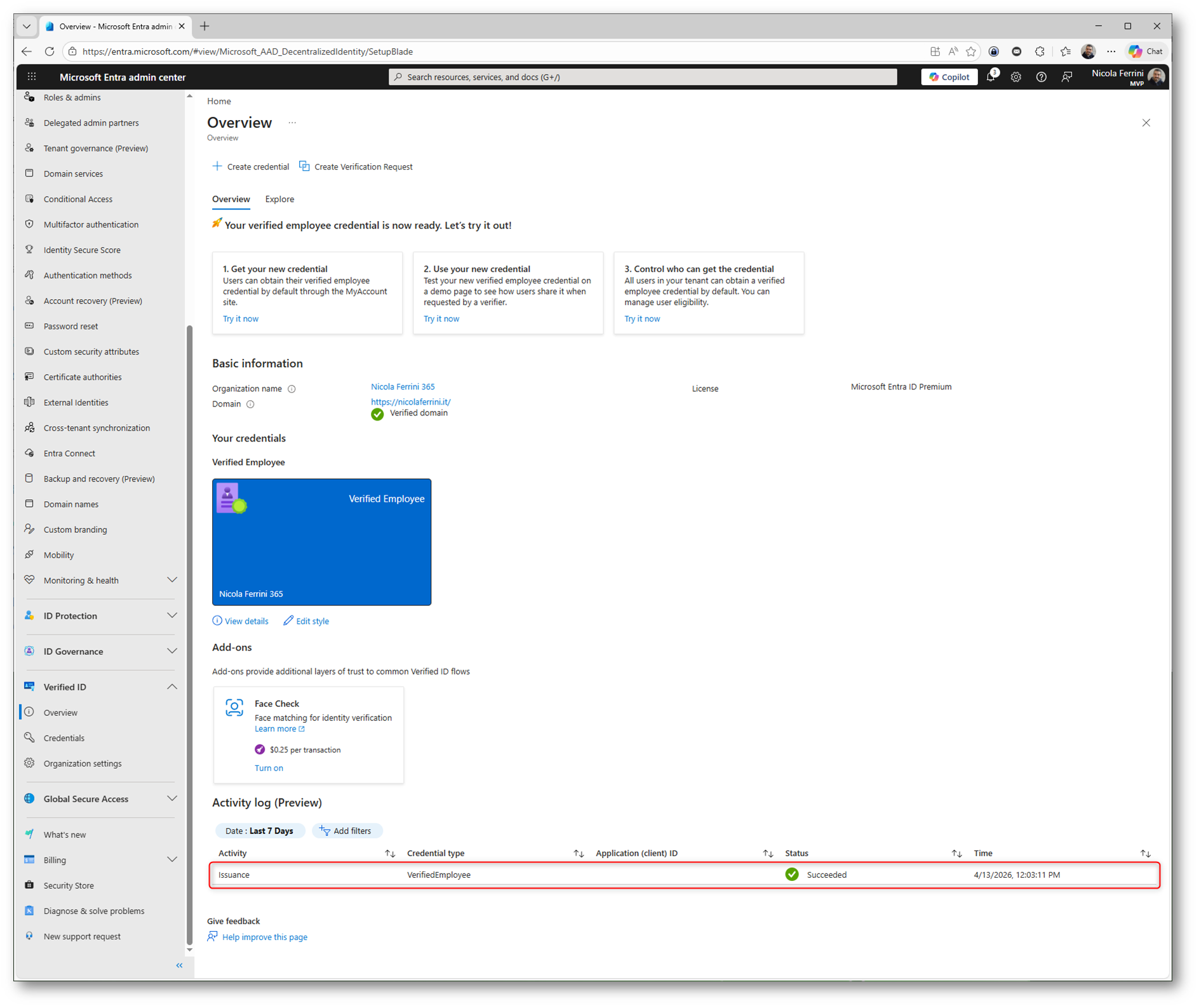The width and height of the screenshot is (1199, 1008).
Task: Open browser settings and more menu
Action: [1111, 51]
